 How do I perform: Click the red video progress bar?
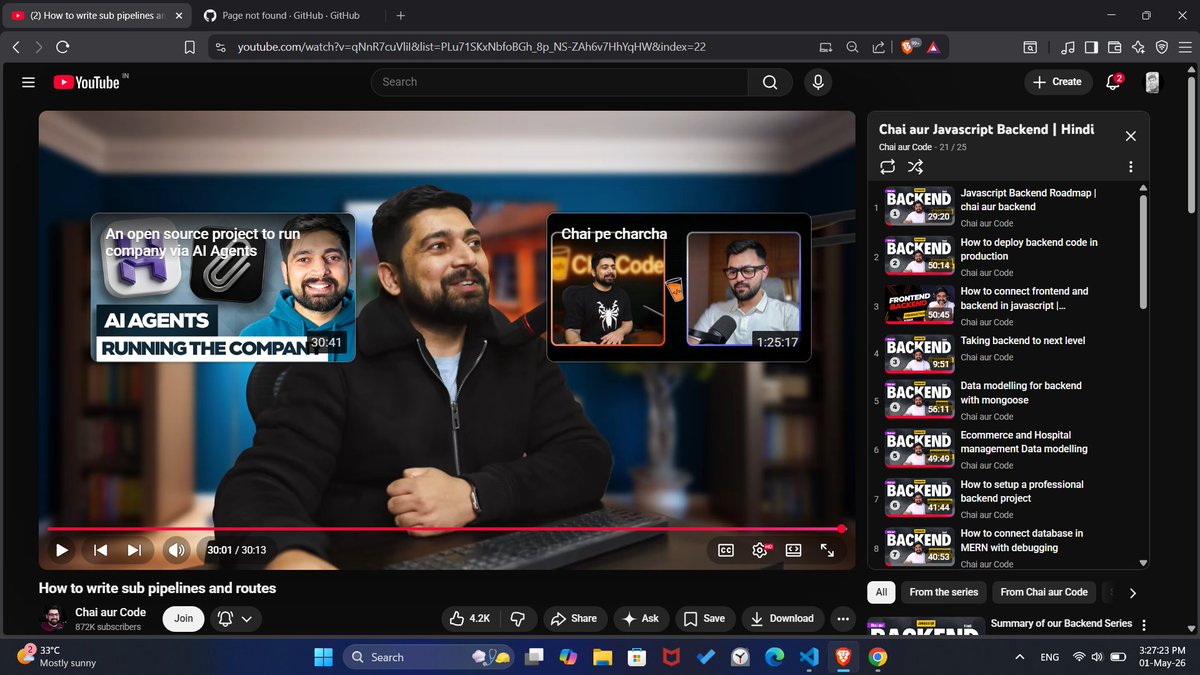click(x=445, y=528)
